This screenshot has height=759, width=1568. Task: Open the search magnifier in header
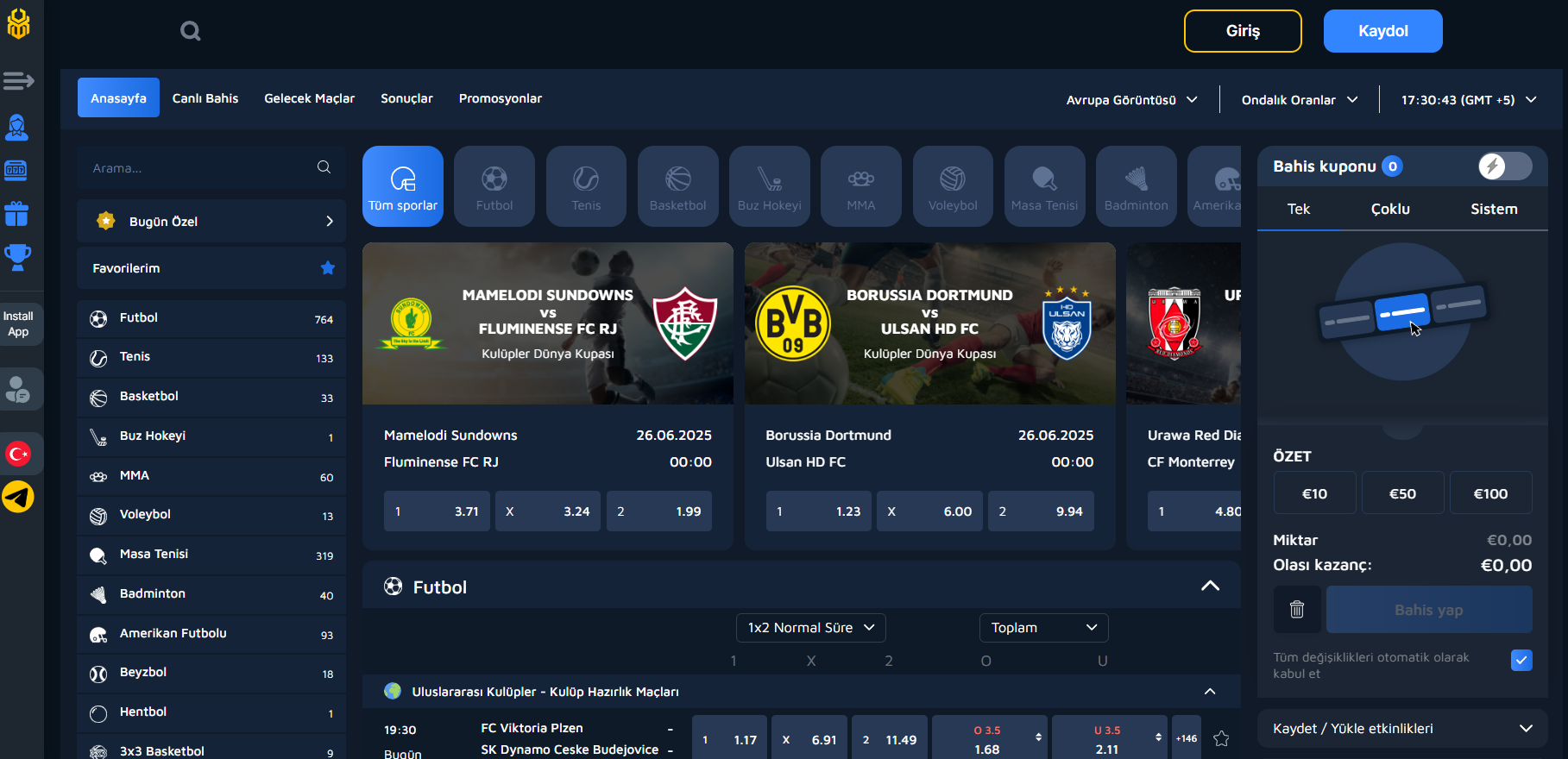[x=190, y=32]
